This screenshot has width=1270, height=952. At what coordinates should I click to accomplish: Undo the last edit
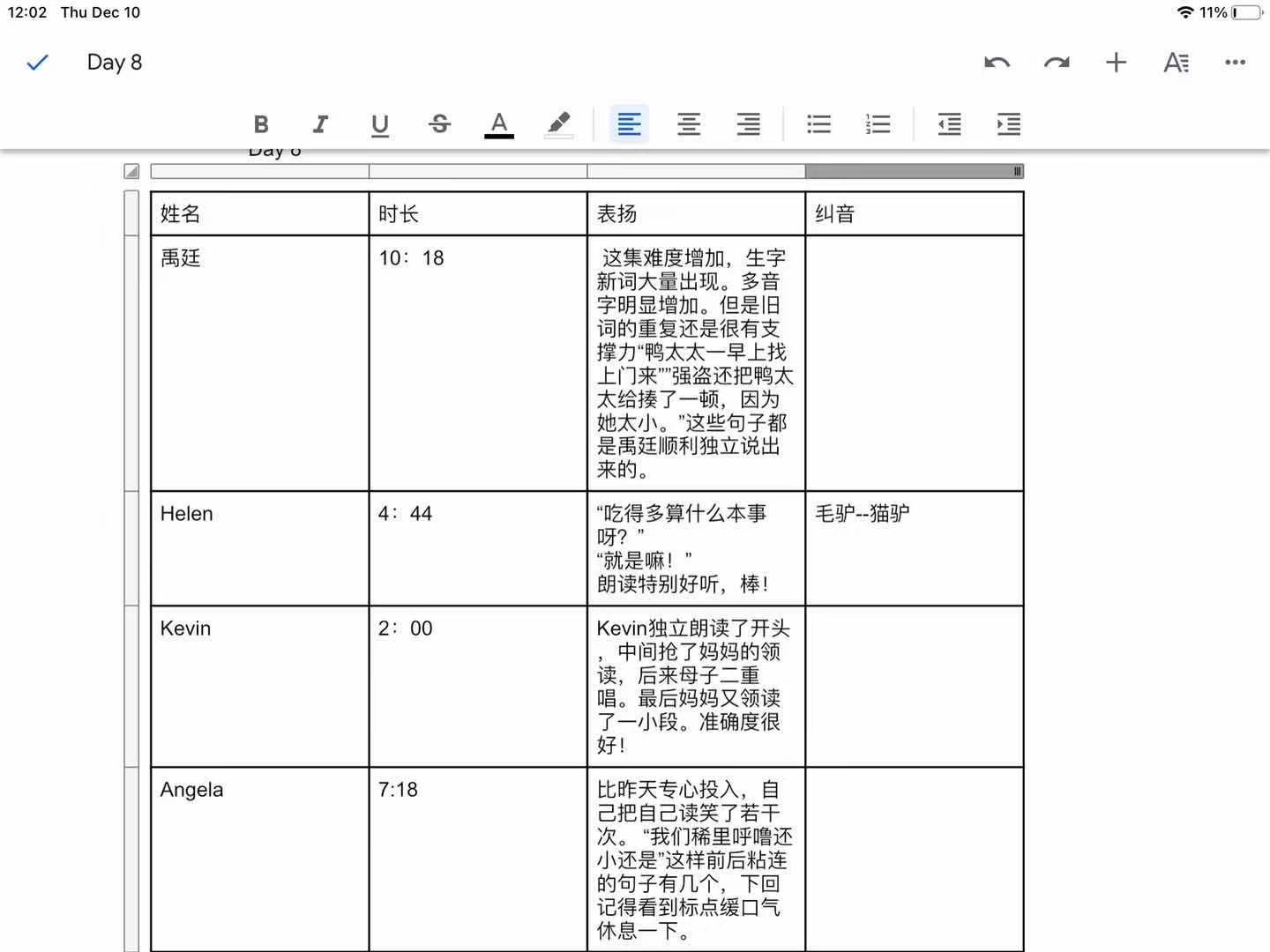(997, 63)
